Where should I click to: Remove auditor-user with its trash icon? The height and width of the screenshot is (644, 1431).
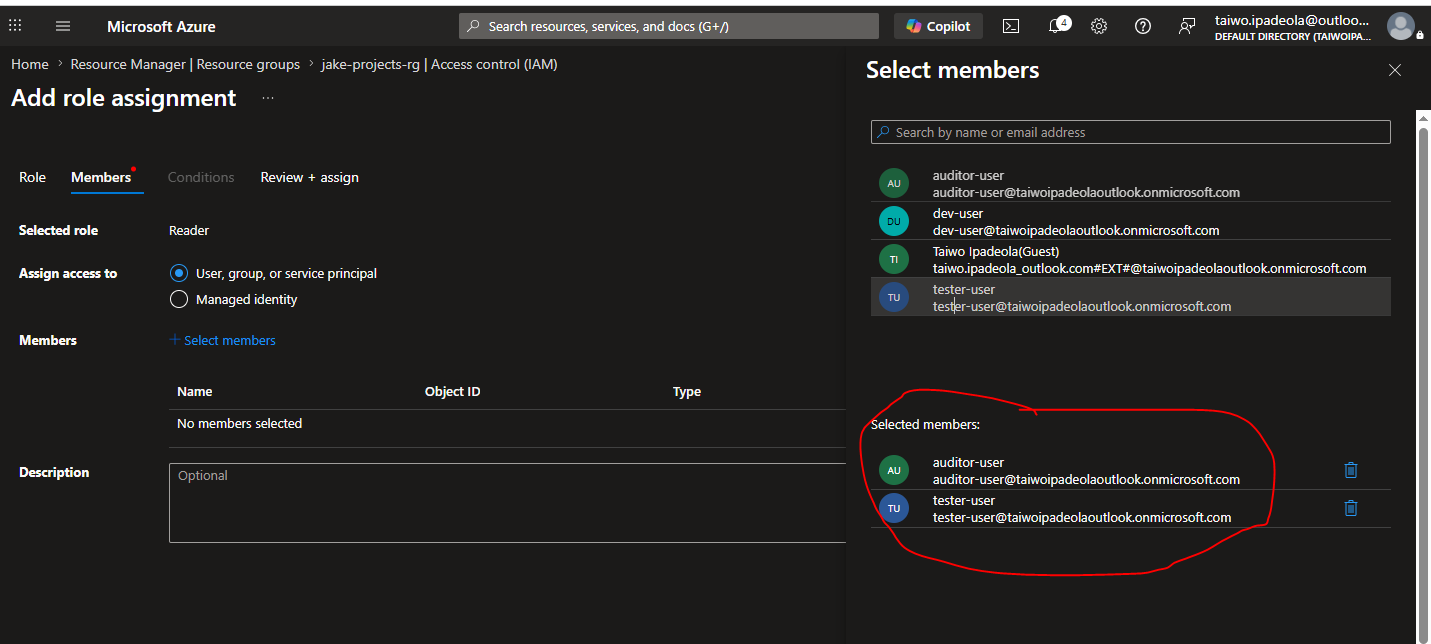point(1351,470)
